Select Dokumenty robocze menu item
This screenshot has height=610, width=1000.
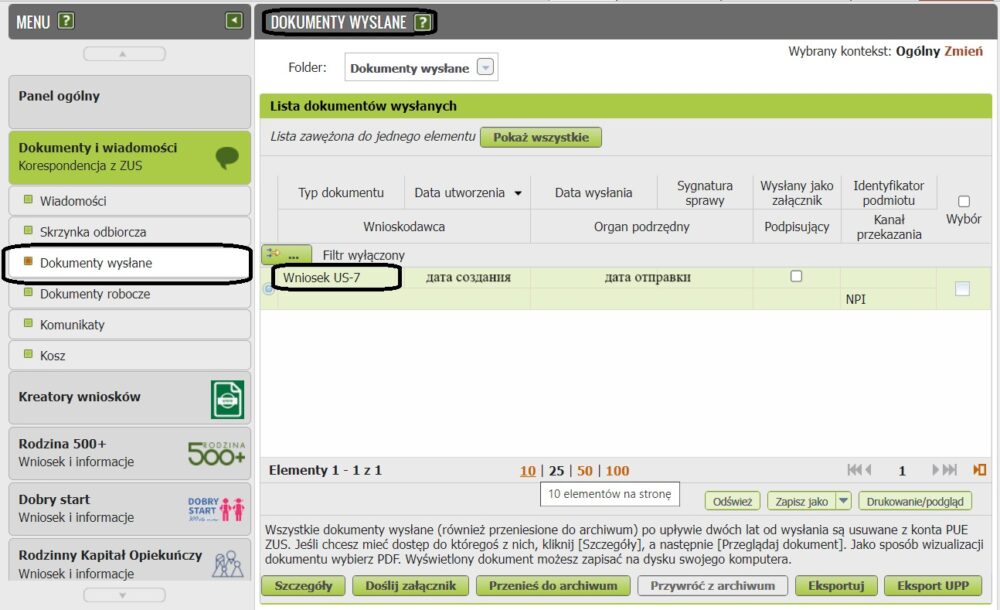[x=95, y=294]
